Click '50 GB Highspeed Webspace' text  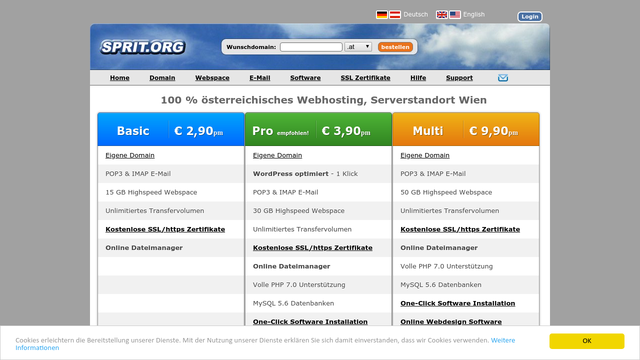[x=446, y=192]
